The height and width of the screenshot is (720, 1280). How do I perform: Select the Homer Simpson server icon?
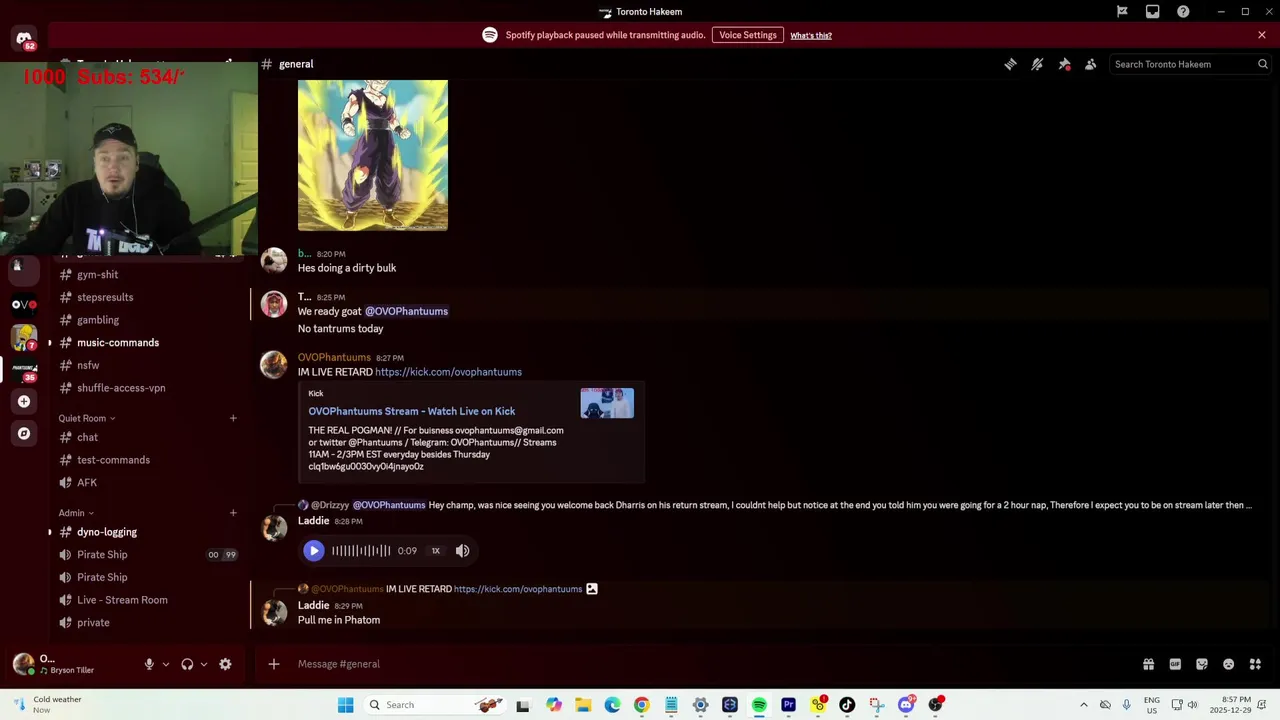[24, 338]
